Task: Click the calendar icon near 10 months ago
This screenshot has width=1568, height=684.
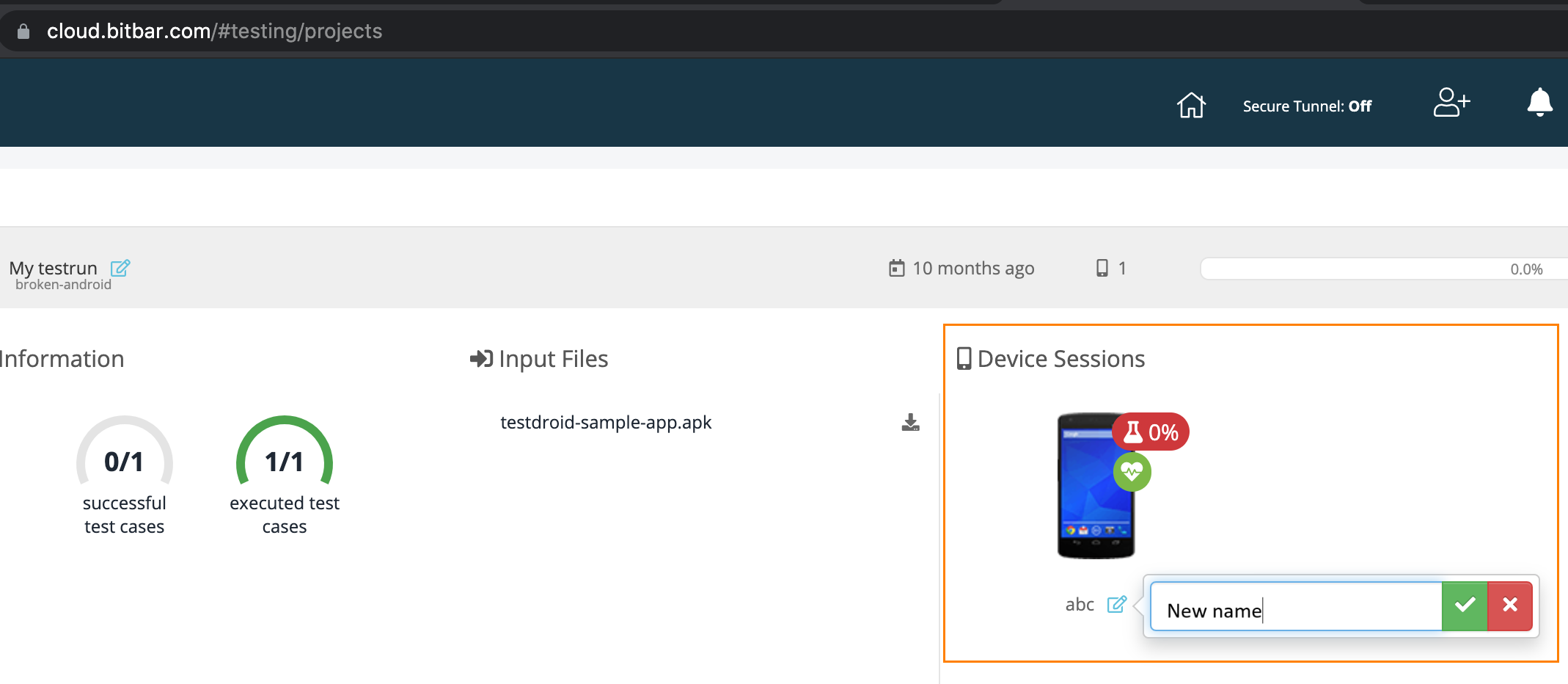Action: click(x=896, y=268)
